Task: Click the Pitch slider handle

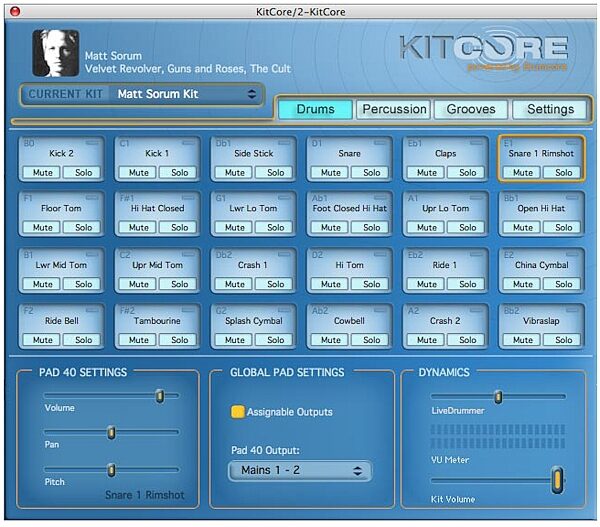Action: click(x=111, y=470)
